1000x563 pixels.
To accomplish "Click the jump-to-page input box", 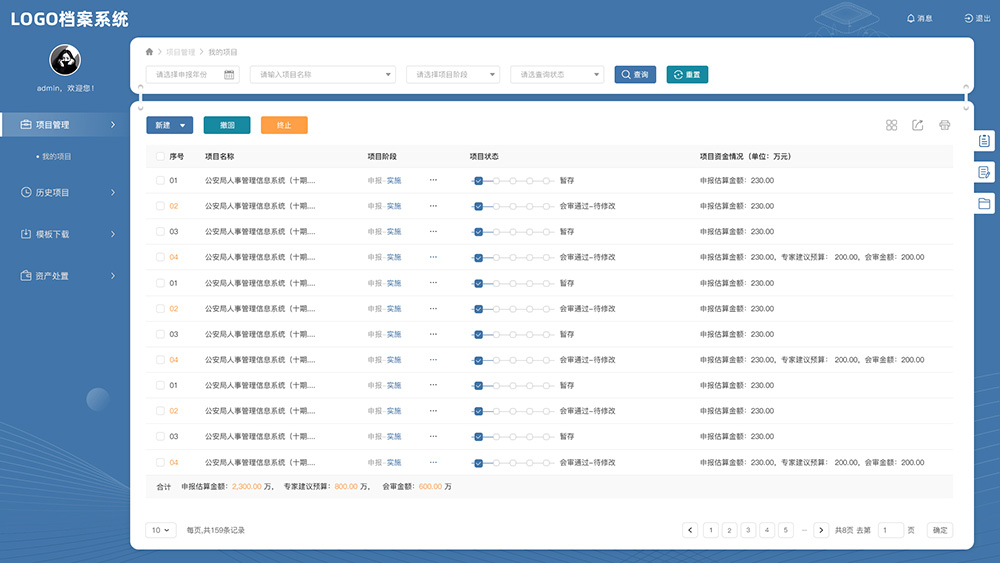I will [x=891, y=530].
